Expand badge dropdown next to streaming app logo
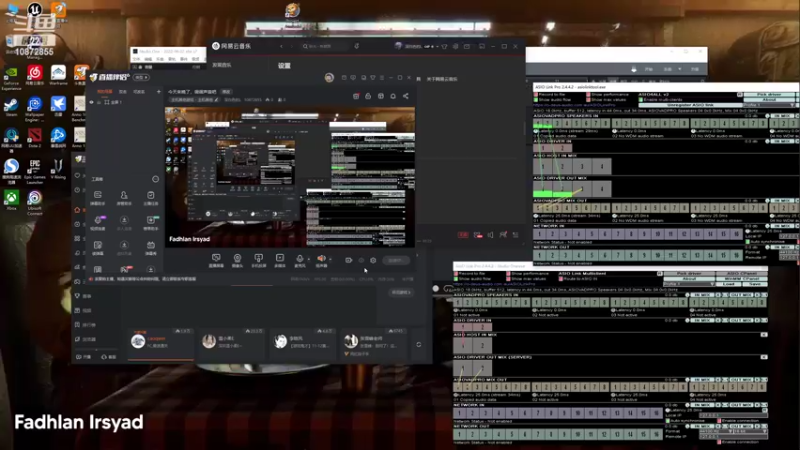The image size is (800, 450). [x=141, y=78]
